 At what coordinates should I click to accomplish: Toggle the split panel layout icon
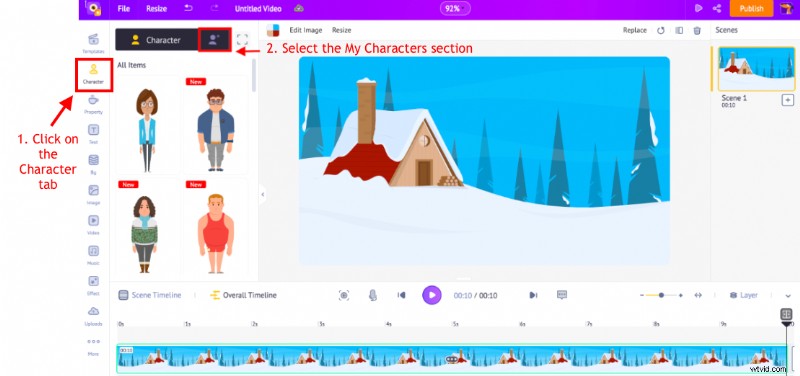679,31
